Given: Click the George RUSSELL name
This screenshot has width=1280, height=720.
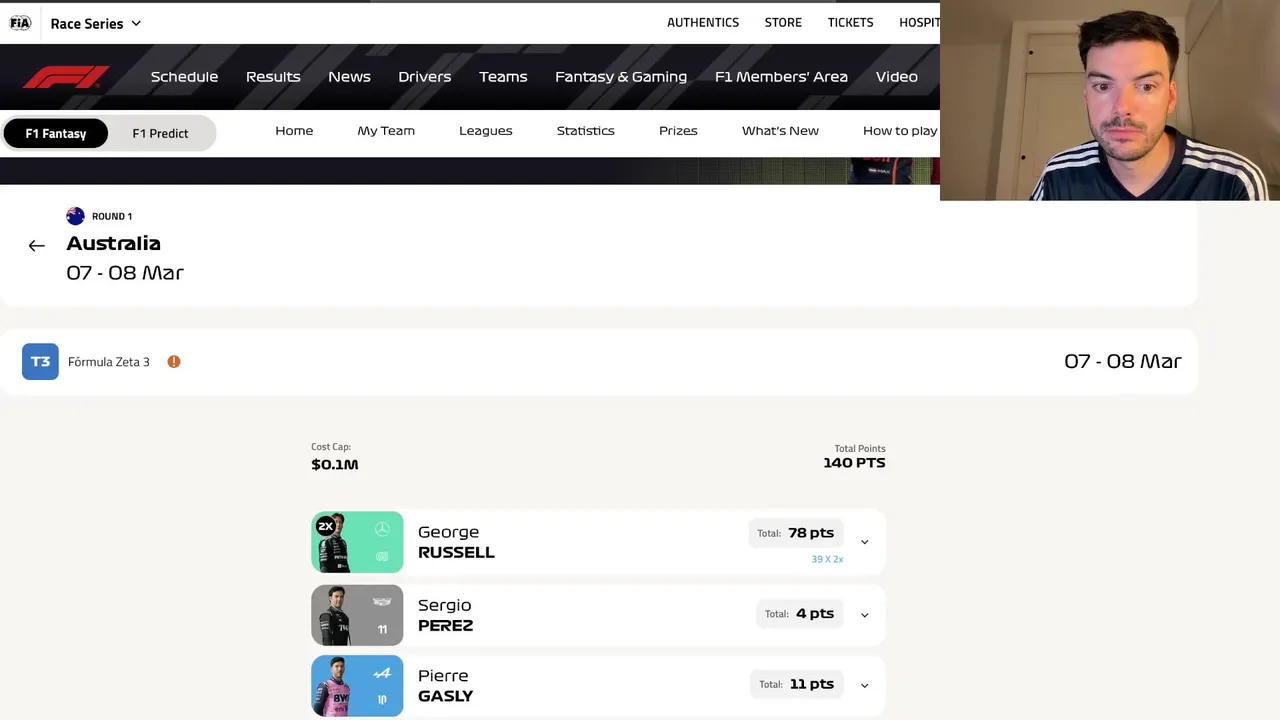Looking at the screenshot, I should pos(456,542).
